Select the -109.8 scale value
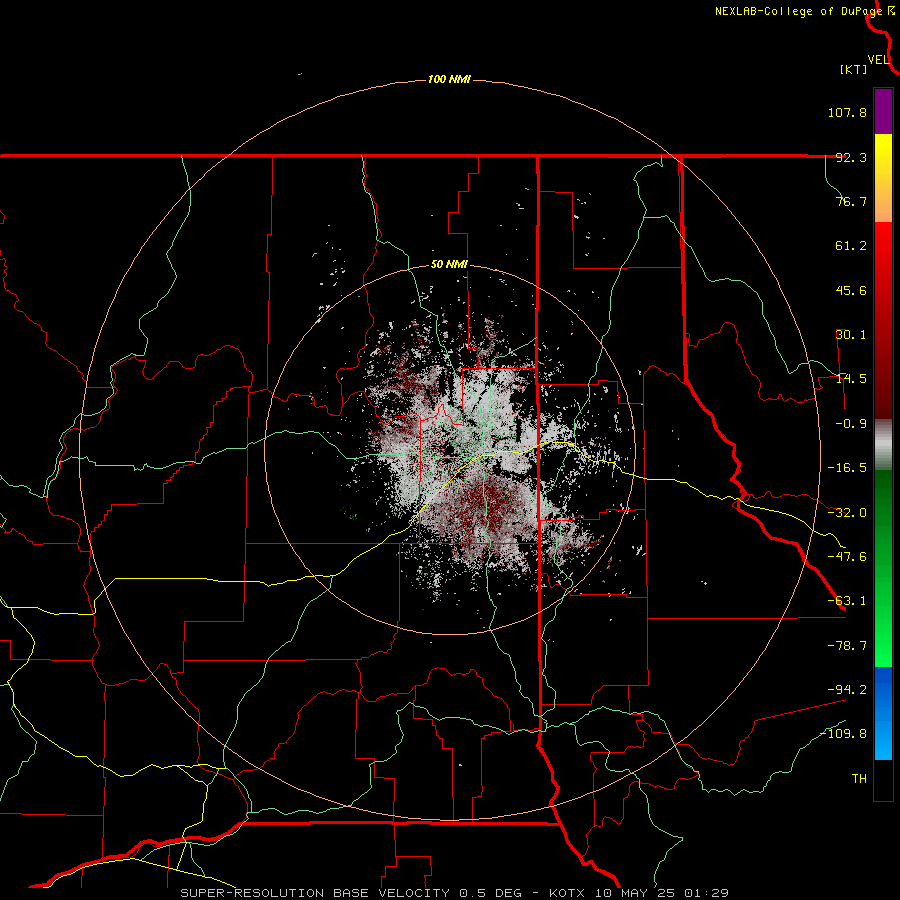 843,734
